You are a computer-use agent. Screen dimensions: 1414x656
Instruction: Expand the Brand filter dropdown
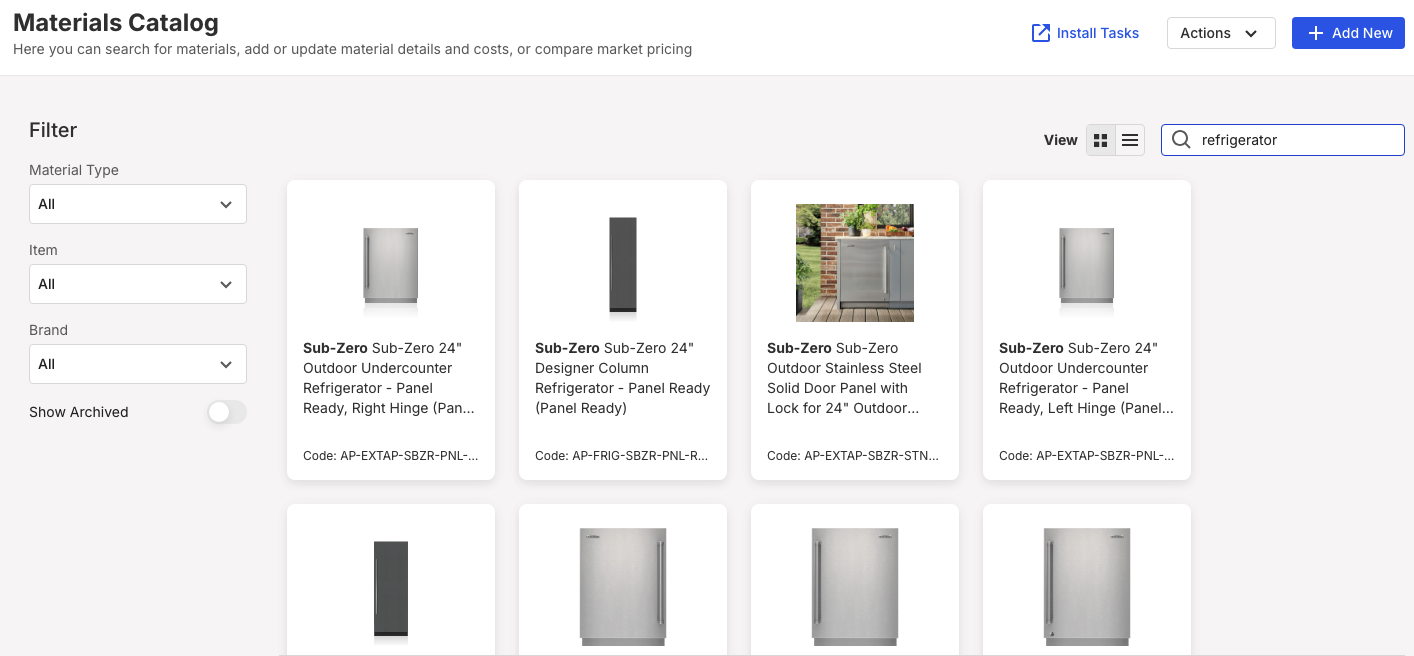(x=138, y=364)
